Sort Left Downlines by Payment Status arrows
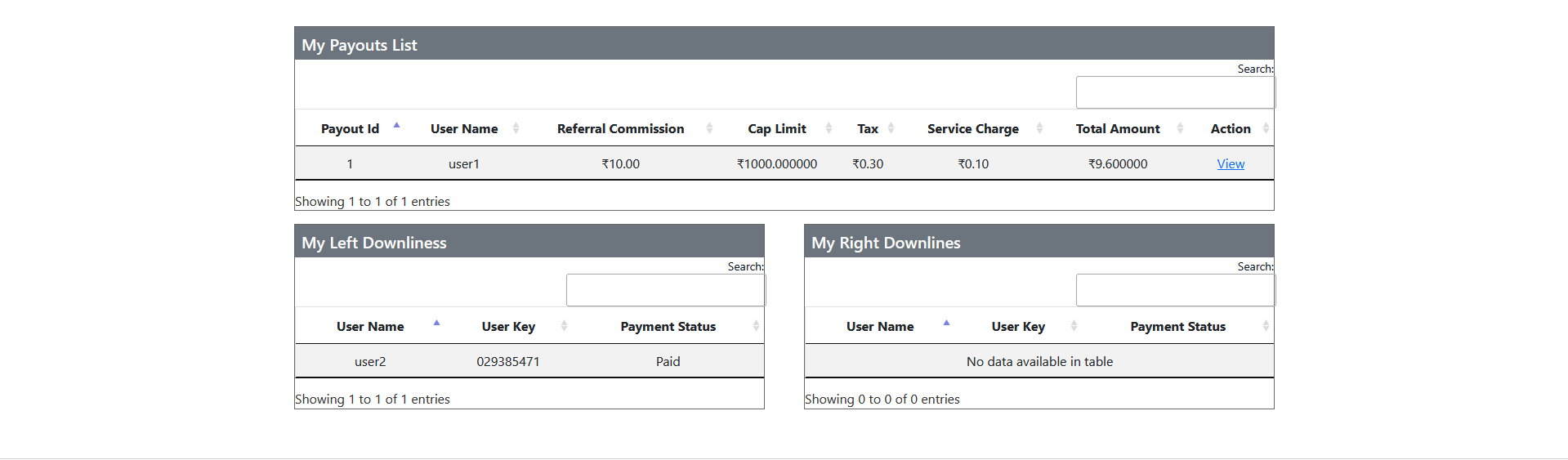 [756, 326]
